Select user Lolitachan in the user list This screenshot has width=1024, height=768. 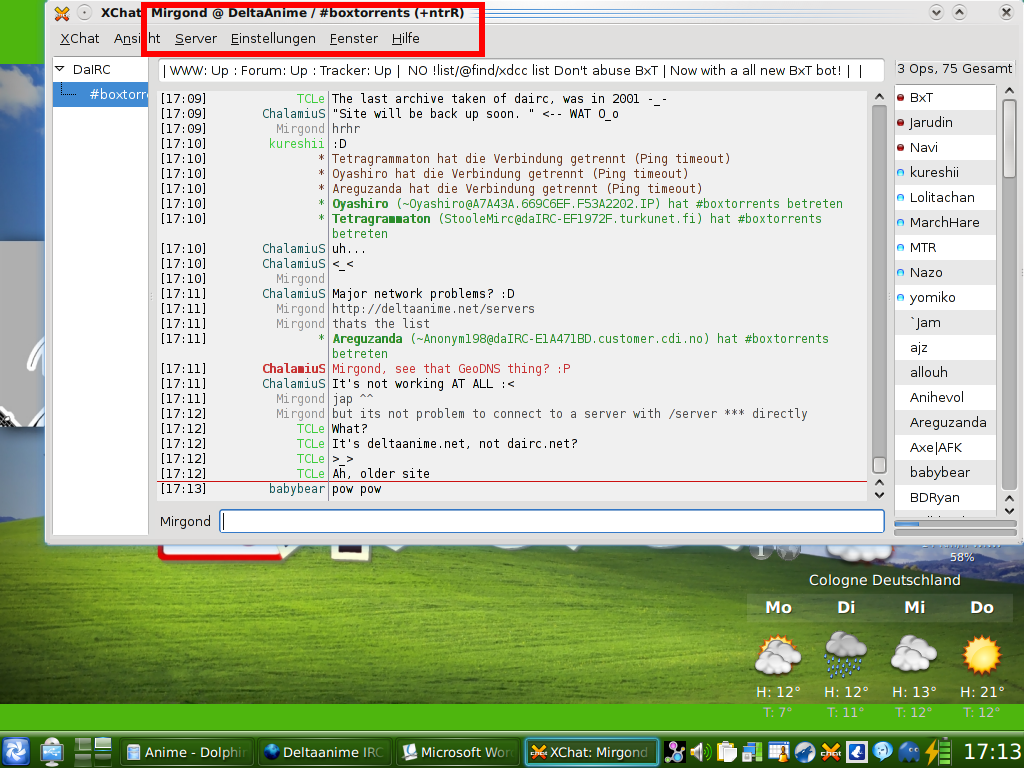click(x=941, y=197)
